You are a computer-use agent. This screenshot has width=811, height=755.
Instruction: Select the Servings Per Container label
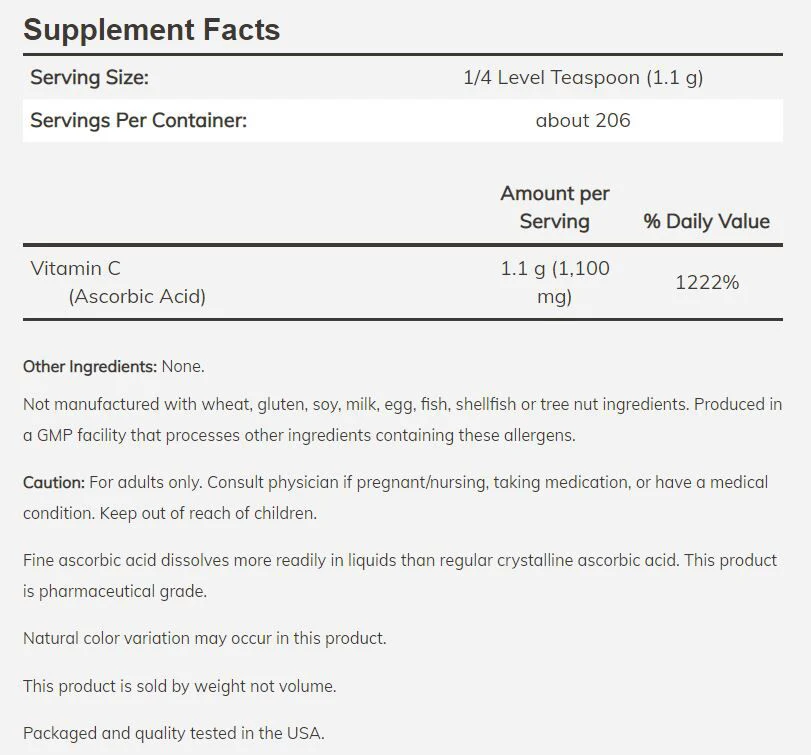(x=139, y=120)
